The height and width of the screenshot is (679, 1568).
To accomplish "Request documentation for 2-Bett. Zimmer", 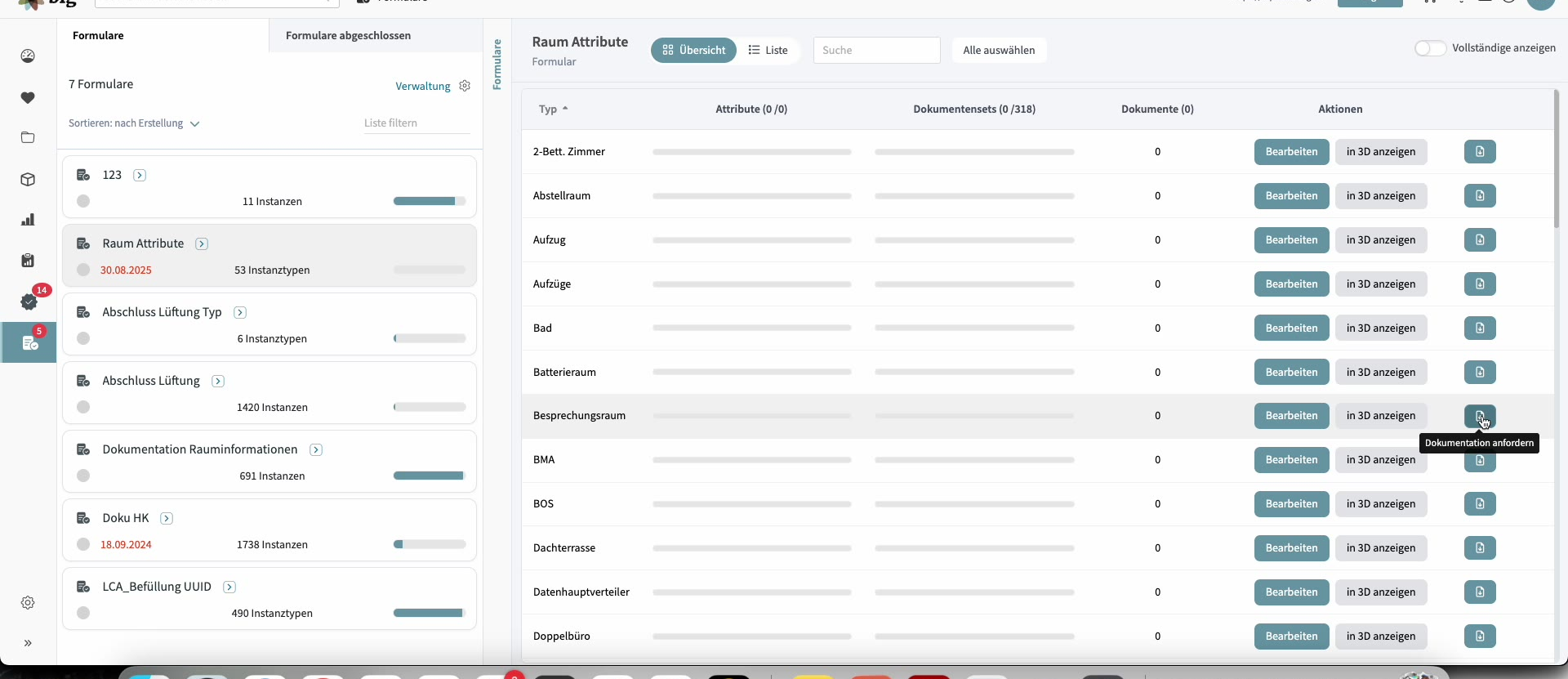I will click(1480, 152).
